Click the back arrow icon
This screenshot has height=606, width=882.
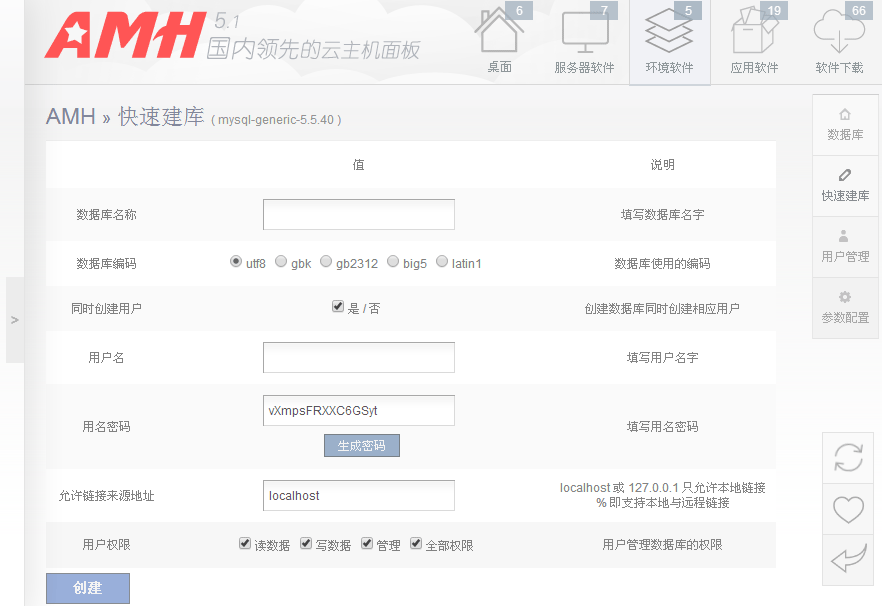point(848,560)
